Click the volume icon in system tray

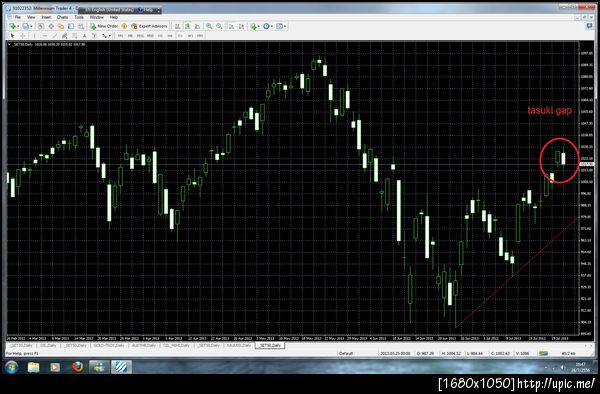(x=562, y=367)
